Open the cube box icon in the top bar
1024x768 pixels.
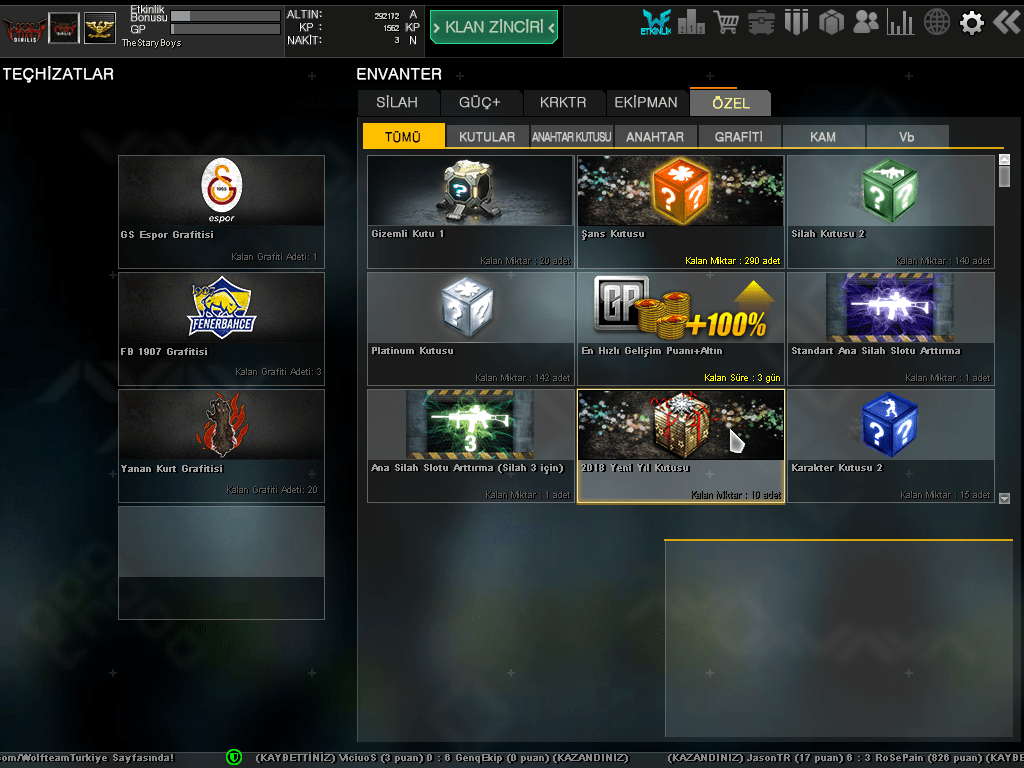[x=831, y=23]
